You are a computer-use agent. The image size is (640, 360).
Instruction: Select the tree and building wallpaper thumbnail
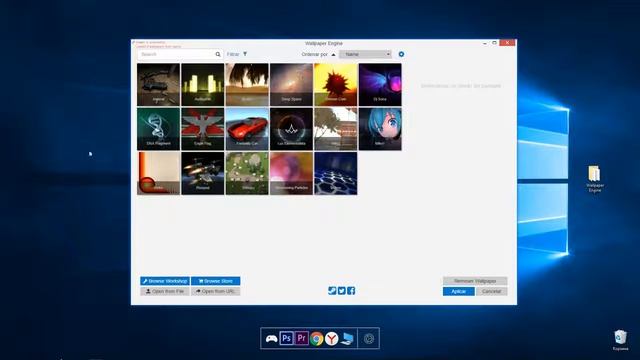[x=336, y=129]
